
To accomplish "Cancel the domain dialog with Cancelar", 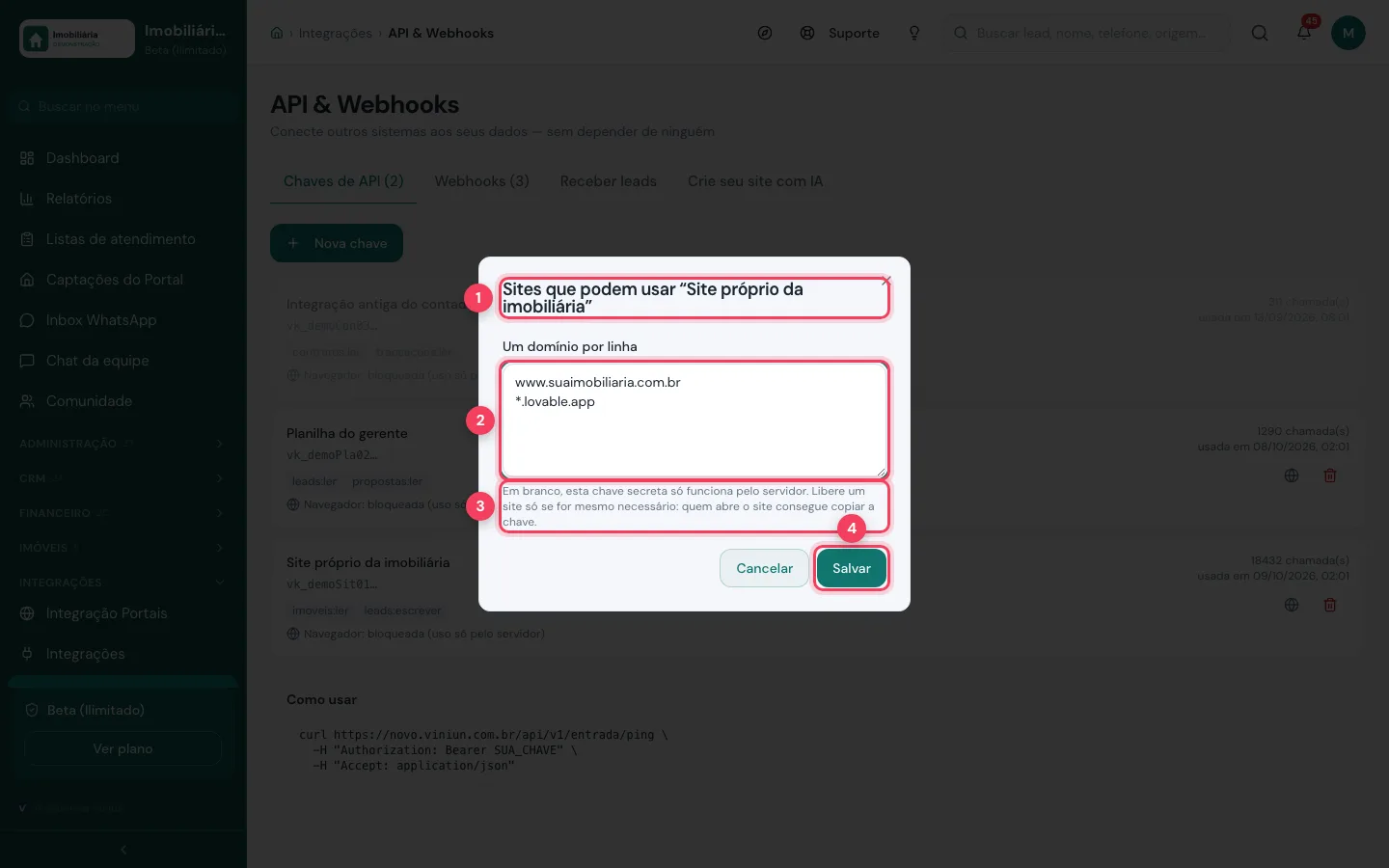I will (x=764, y=568).
